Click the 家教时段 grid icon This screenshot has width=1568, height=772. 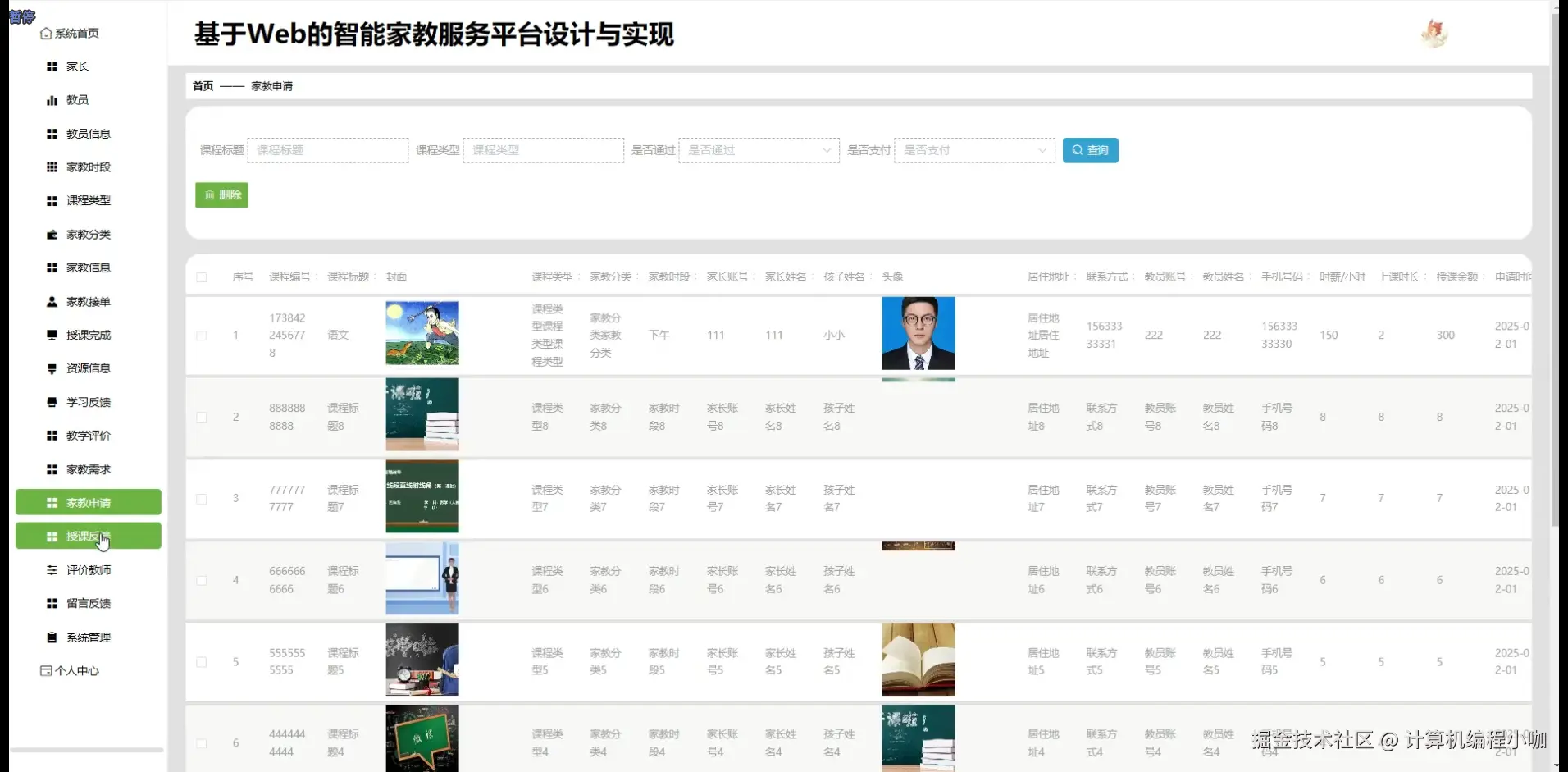[x=51, y=167]
